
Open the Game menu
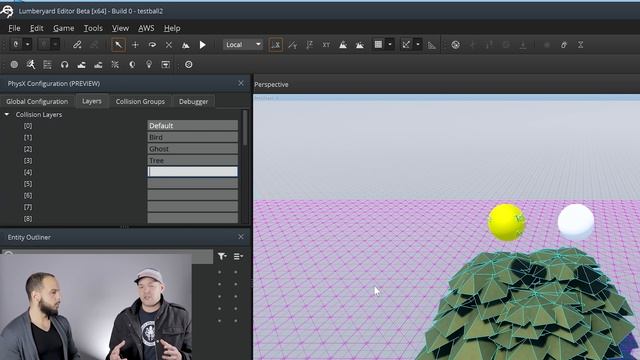(x=64, y=28)
